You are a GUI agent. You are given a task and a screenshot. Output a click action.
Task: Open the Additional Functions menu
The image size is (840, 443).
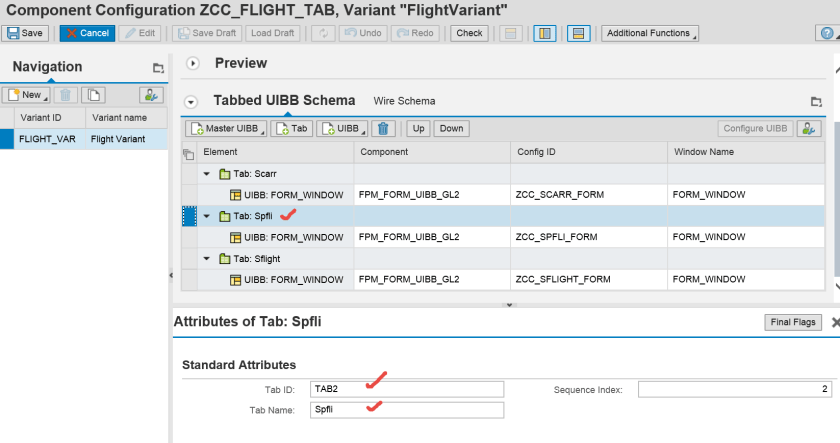pos(649,33)
